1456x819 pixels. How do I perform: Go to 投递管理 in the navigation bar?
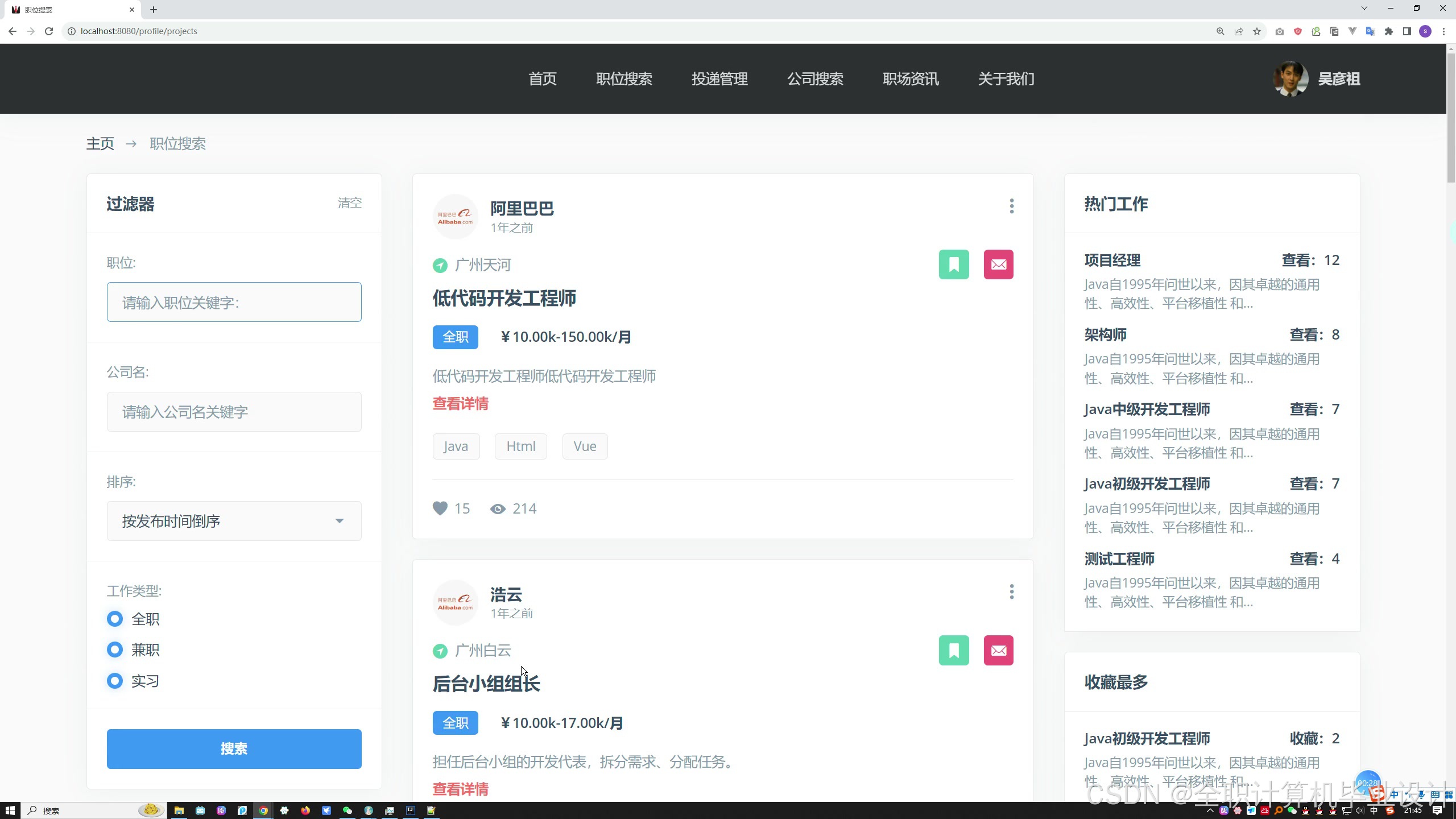(719, 78)
